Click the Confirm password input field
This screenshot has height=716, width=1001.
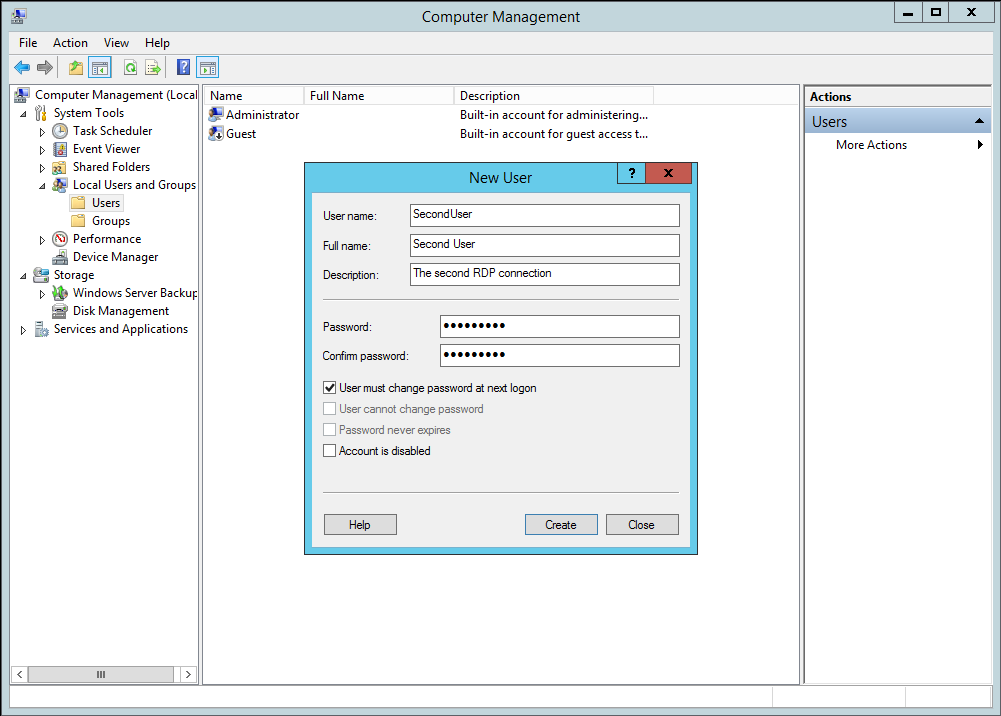tap(559, 355)
